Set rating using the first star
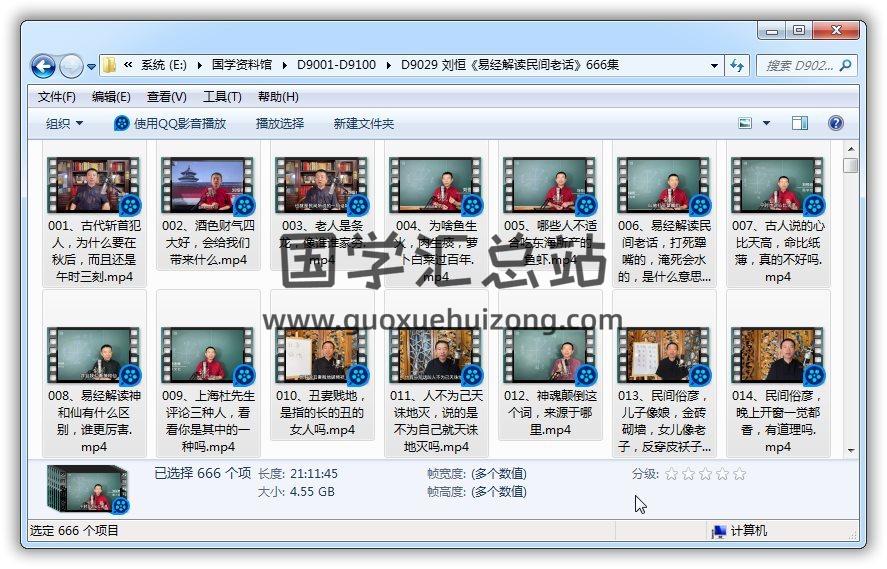 [x=671, y=474]
